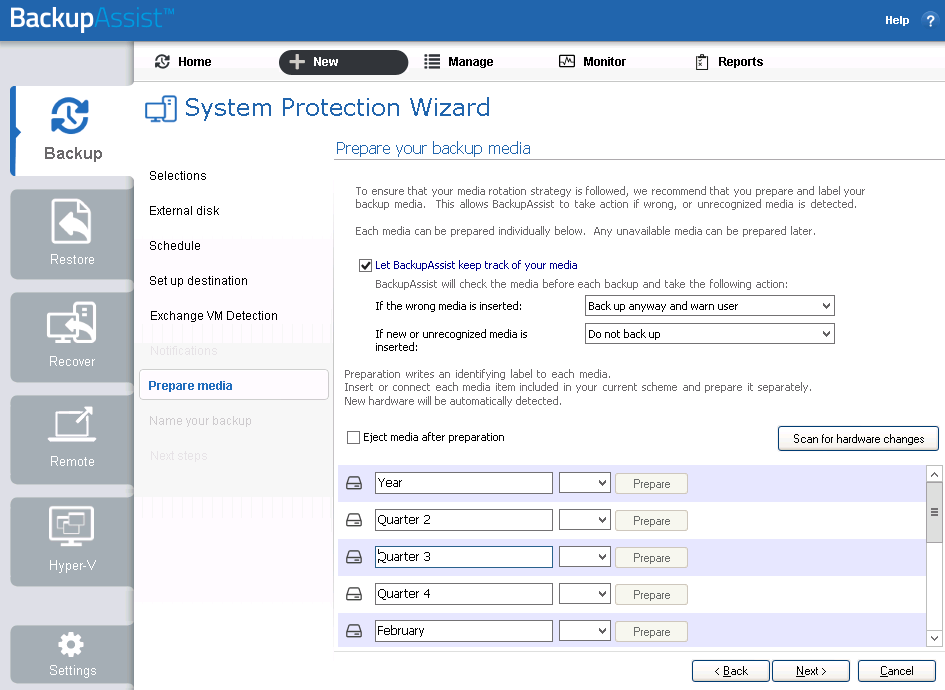Screen dimensions: 945x690
Task: Switch to the Manage tab
Action: pyautogui.click(x=459, y=61)
